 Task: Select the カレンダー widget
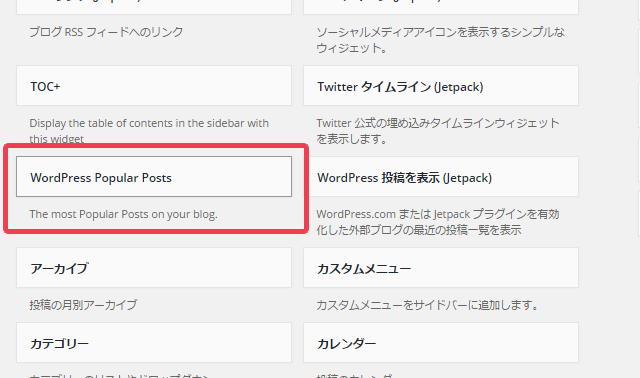pyautogui.click(x=441, y=343)
